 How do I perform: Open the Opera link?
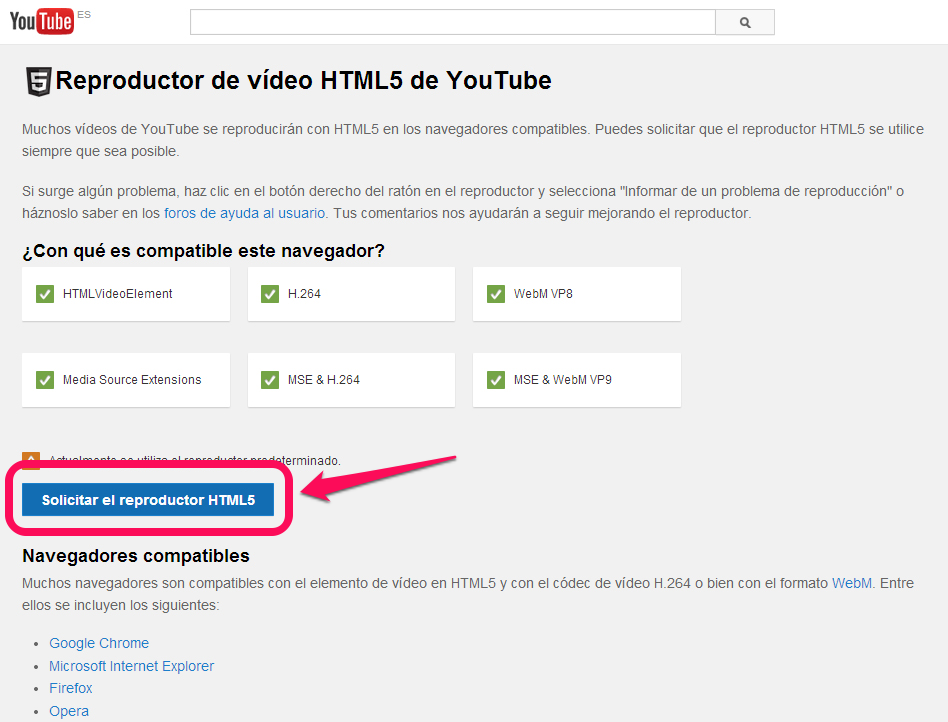(69, 711)
